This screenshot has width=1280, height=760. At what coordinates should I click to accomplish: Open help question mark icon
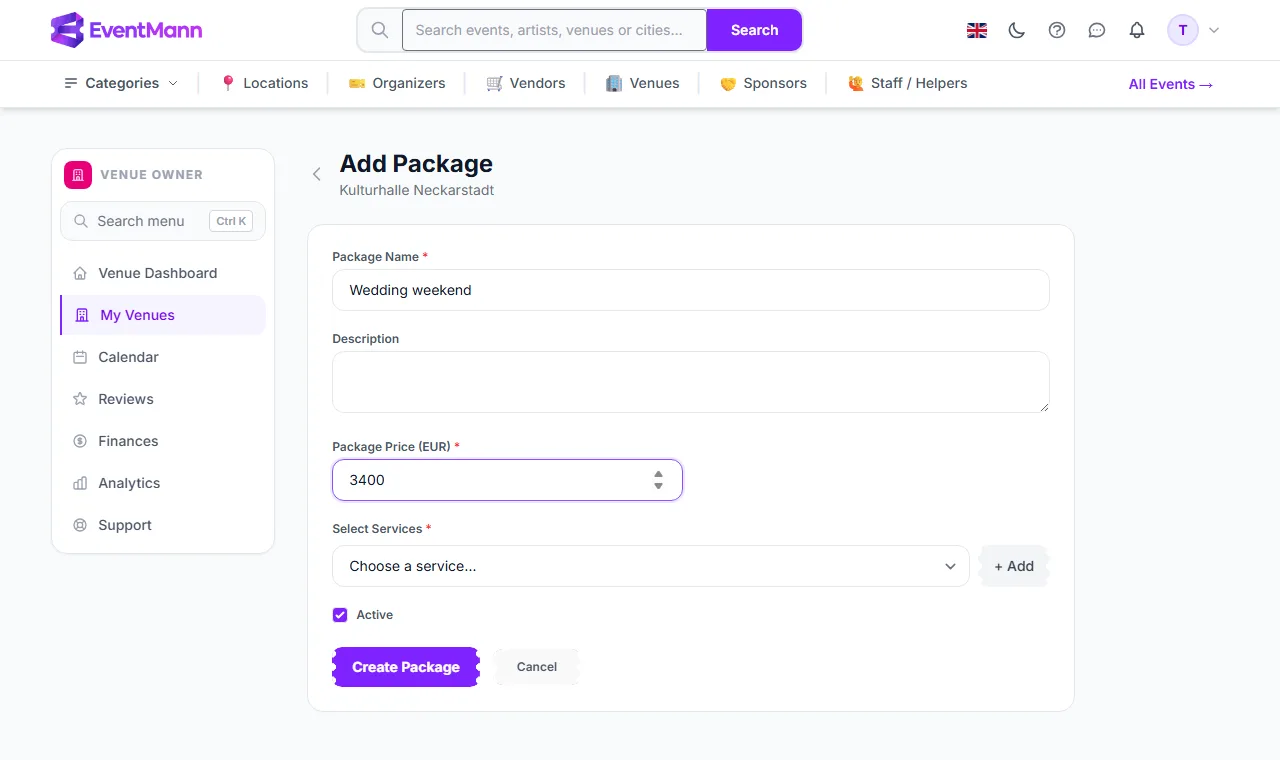pos(1057,30)
